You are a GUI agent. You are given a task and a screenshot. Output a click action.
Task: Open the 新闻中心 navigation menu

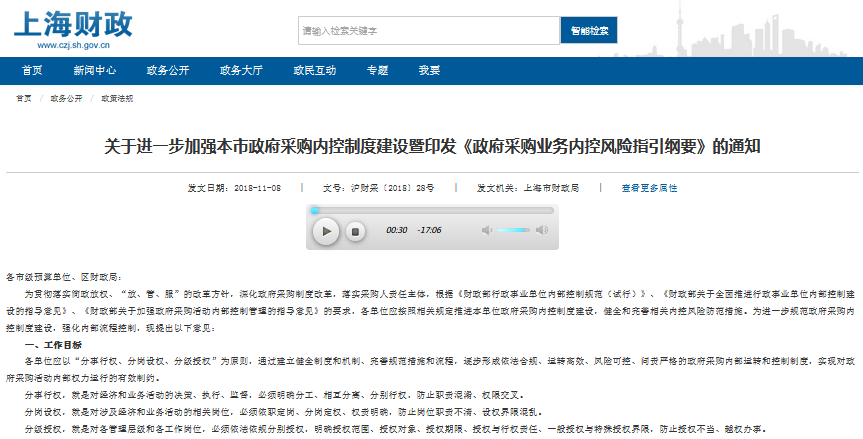point(94,70)
